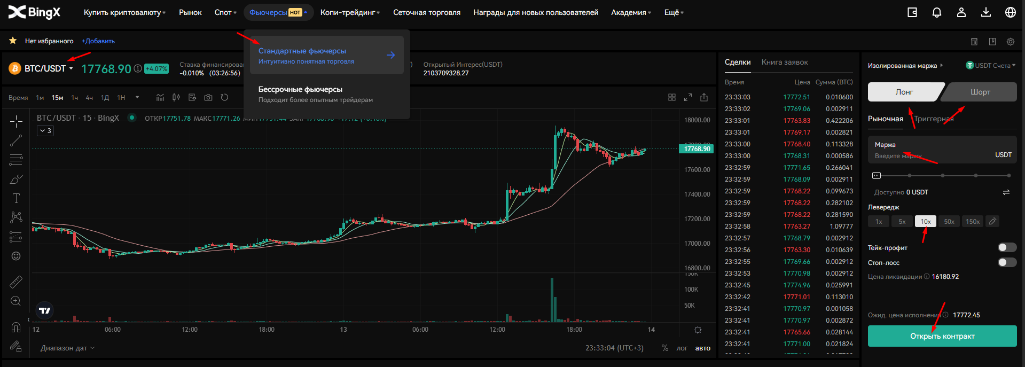Click the chart screenshot camera icon
The image size is (1025, 367).
coord(208,97)
